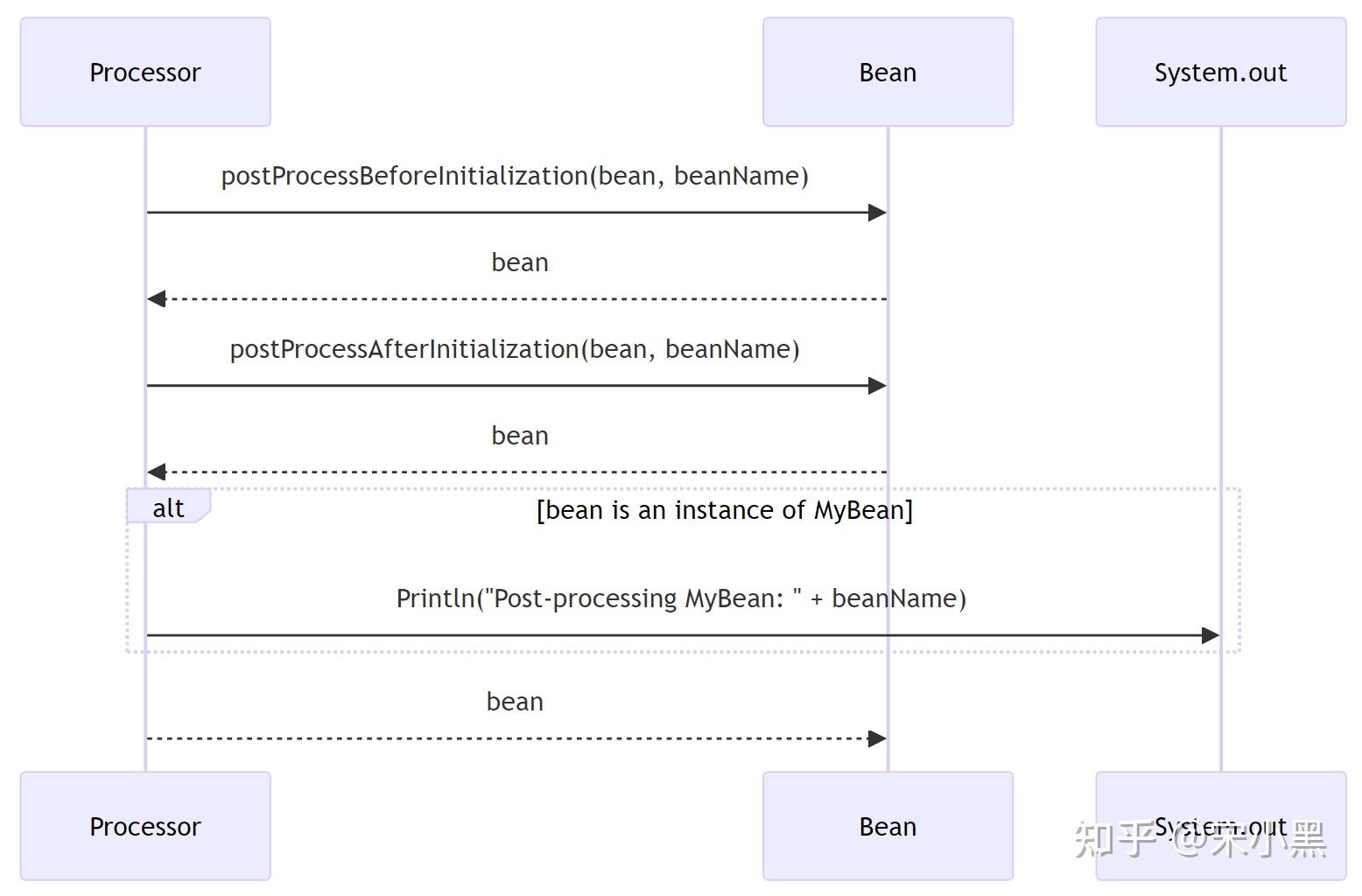1362x896 pixels.
Task: Click the Println("Post-processing MyBean: ") message text
Action: [x=681, y=598]
